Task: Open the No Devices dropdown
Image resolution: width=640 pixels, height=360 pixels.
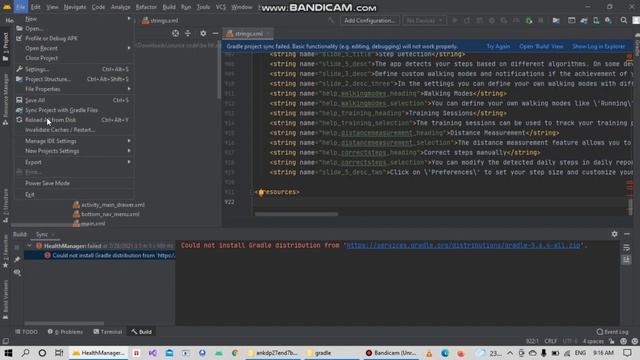Action: coord(424,20)
